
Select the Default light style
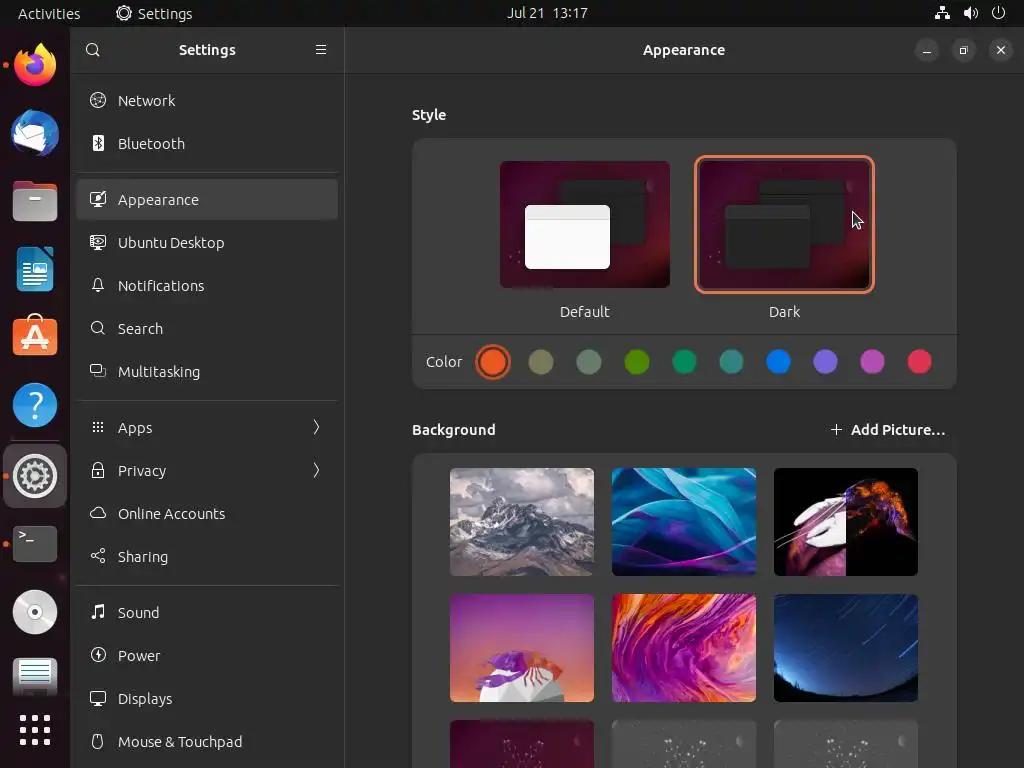(584, 225)
